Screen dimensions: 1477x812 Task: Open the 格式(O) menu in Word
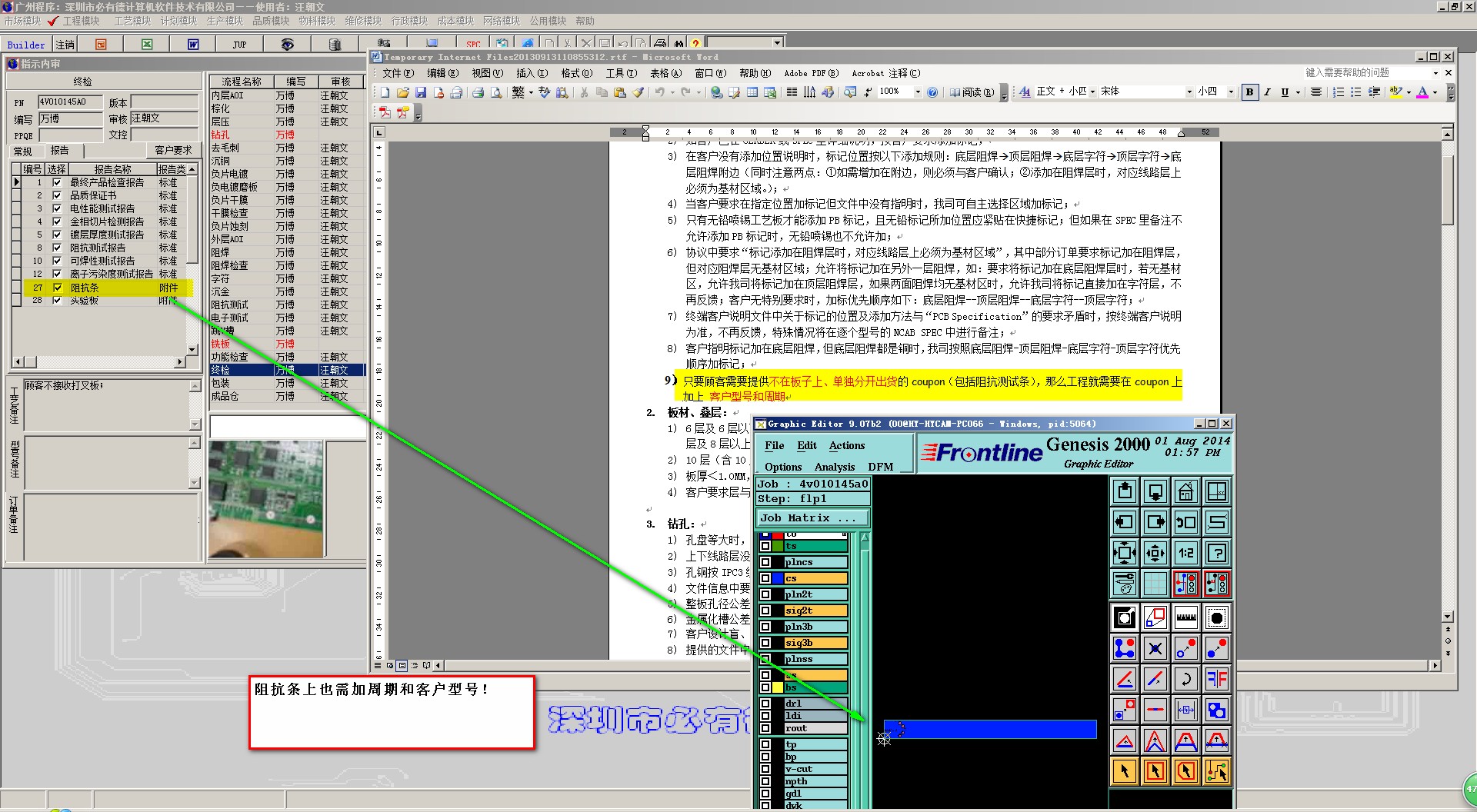click(576, 73)
